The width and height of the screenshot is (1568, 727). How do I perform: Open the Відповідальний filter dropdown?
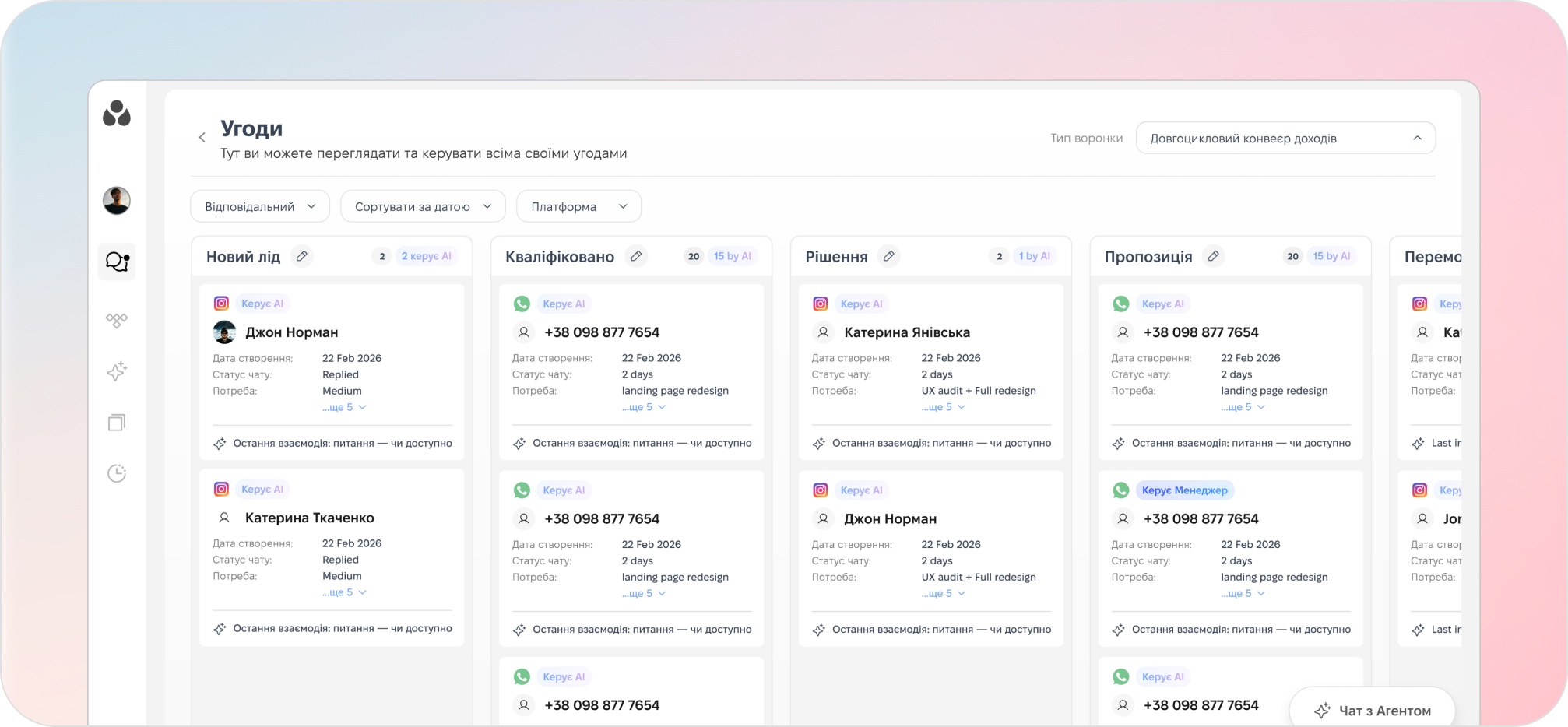pos(260,206)
